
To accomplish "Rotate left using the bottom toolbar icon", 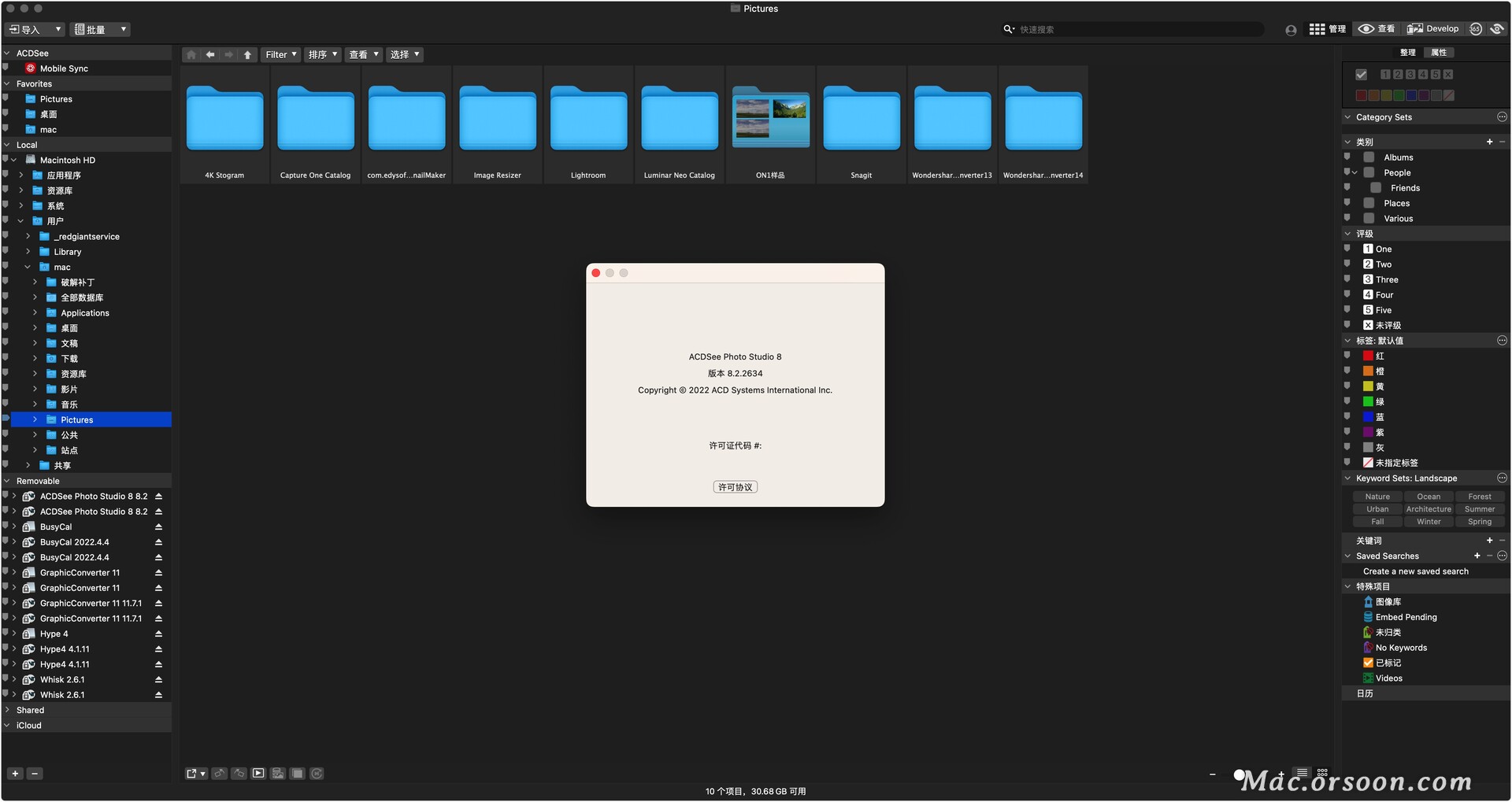I will pyautogui.click(x=220, y=774).
